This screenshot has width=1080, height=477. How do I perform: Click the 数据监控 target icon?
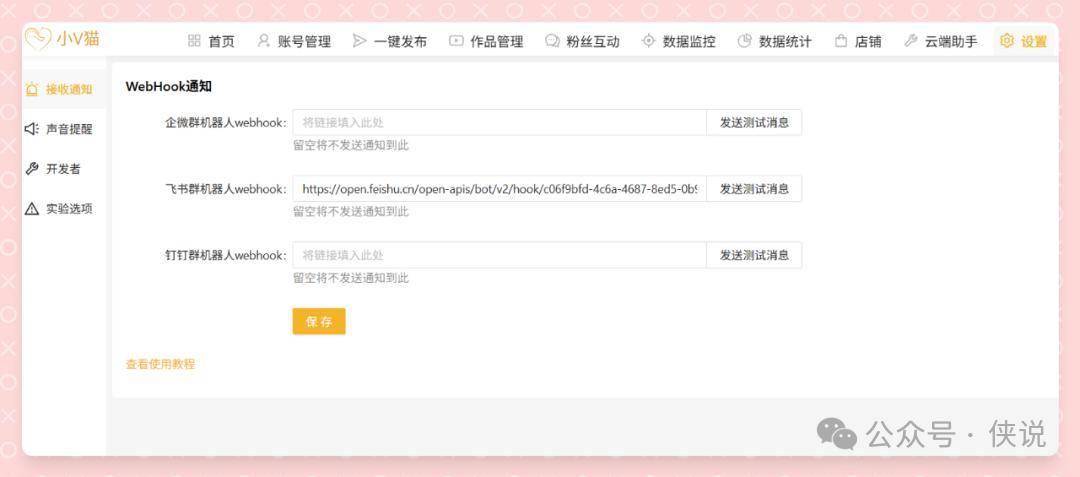coord(648,41)
